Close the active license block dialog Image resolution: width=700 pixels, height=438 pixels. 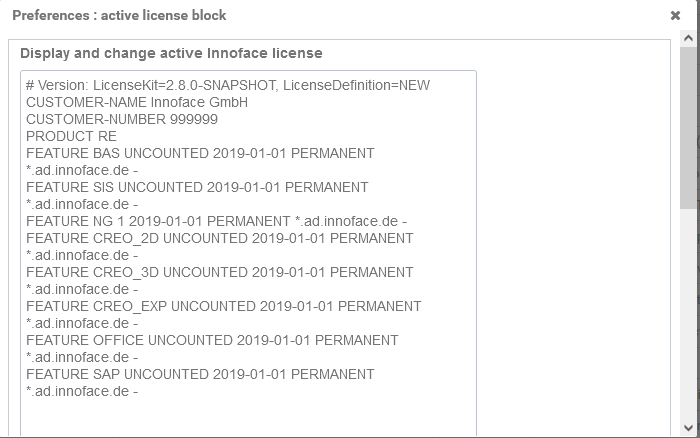[676, 16]
